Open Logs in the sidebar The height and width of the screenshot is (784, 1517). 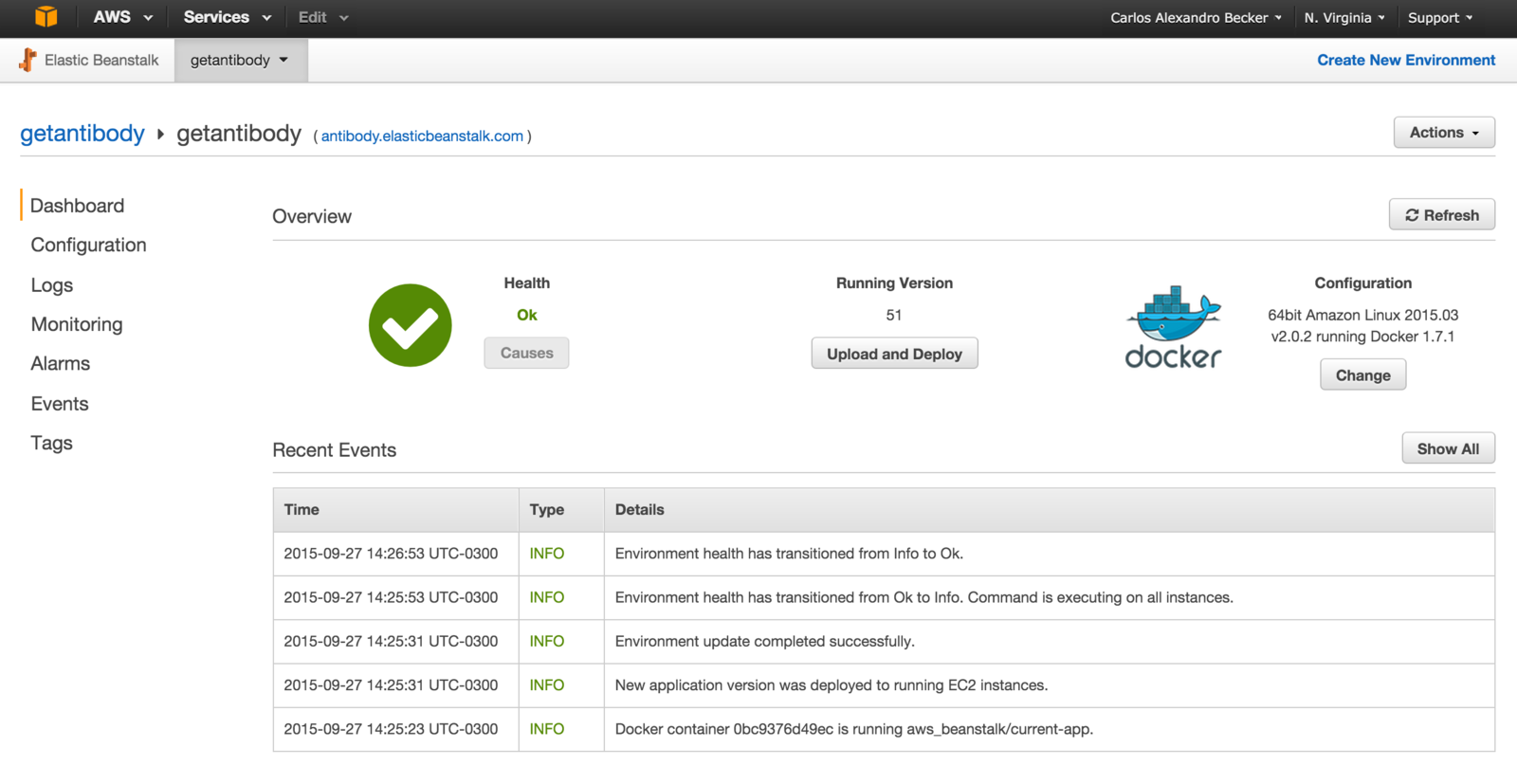click(x=52, y=285)
